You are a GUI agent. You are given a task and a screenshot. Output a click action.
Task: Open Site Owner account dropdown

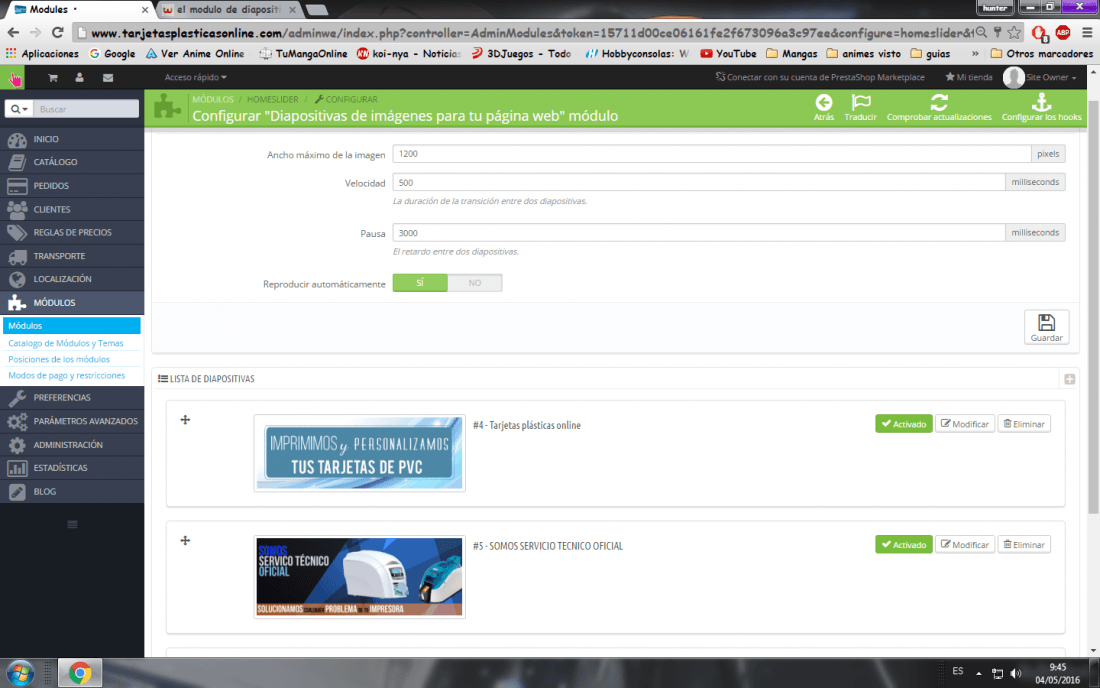click(1040, 77)
